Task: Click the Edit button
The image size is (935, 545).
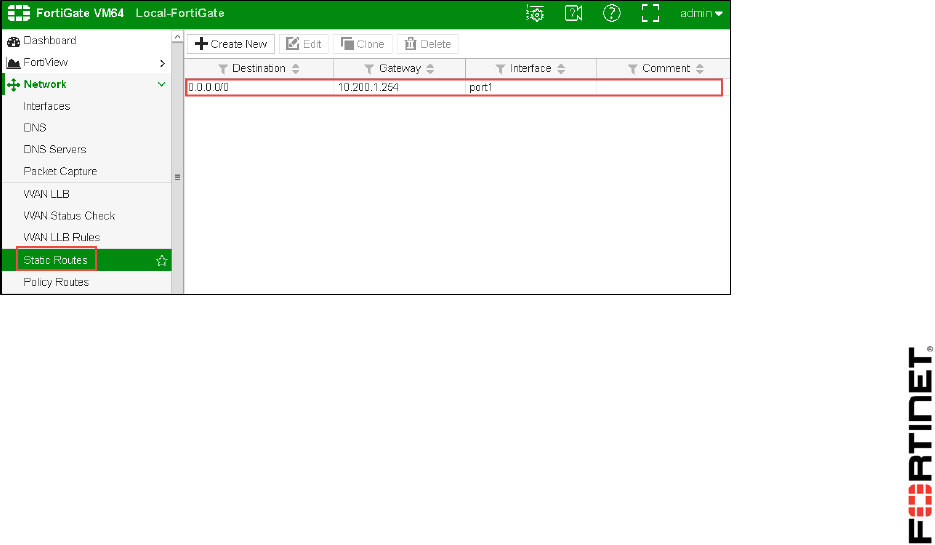Action: 304,44
